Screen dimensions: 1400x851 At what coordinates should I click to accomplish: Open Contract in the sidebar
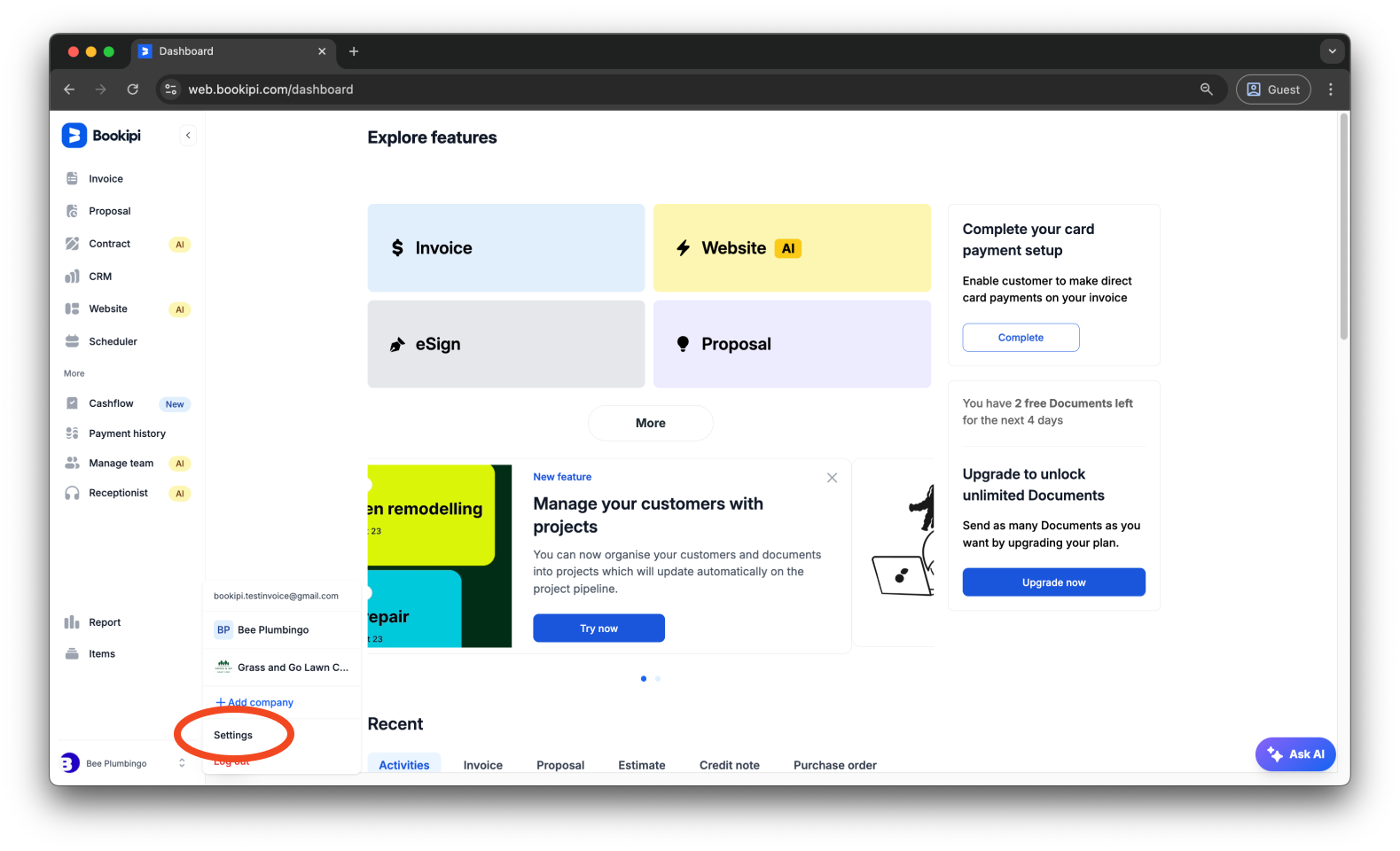109,244
